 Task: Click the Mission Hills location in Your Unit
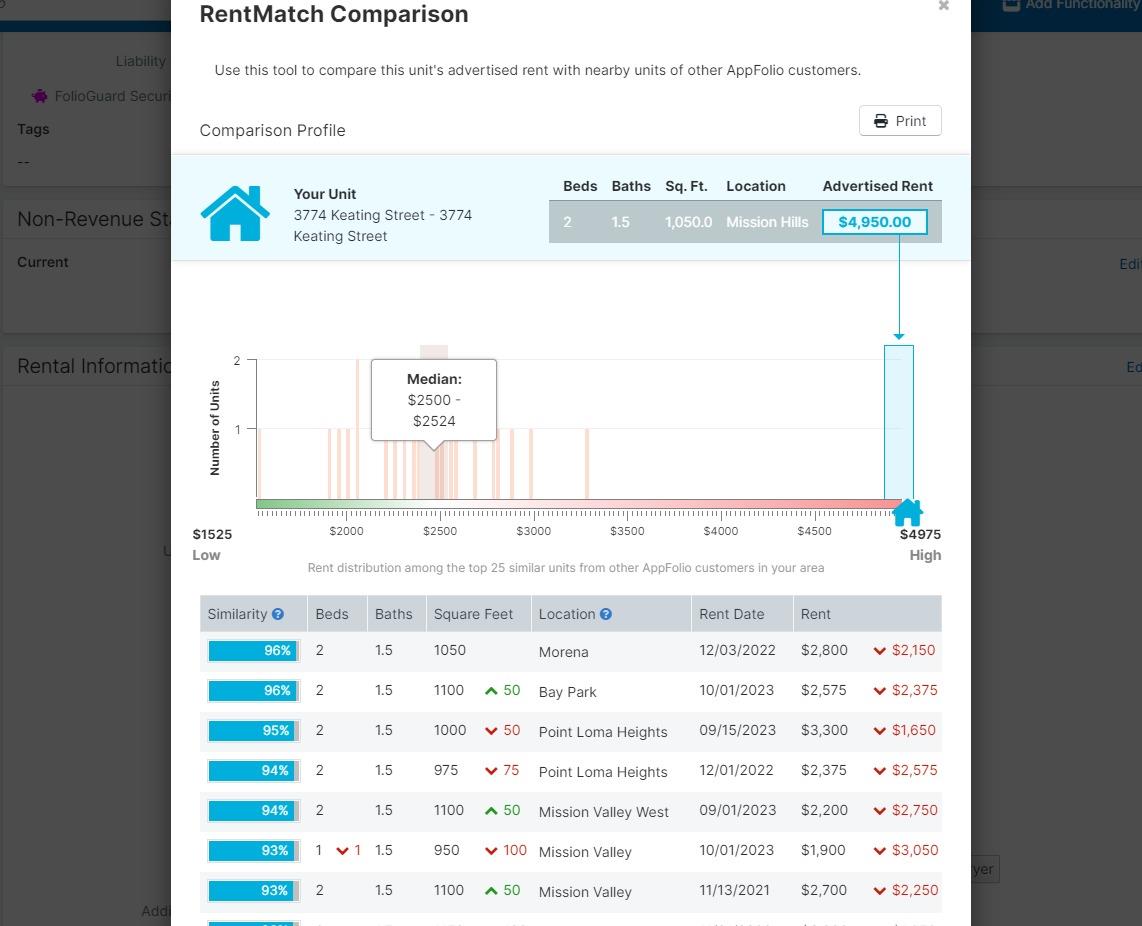coord(767,222)
